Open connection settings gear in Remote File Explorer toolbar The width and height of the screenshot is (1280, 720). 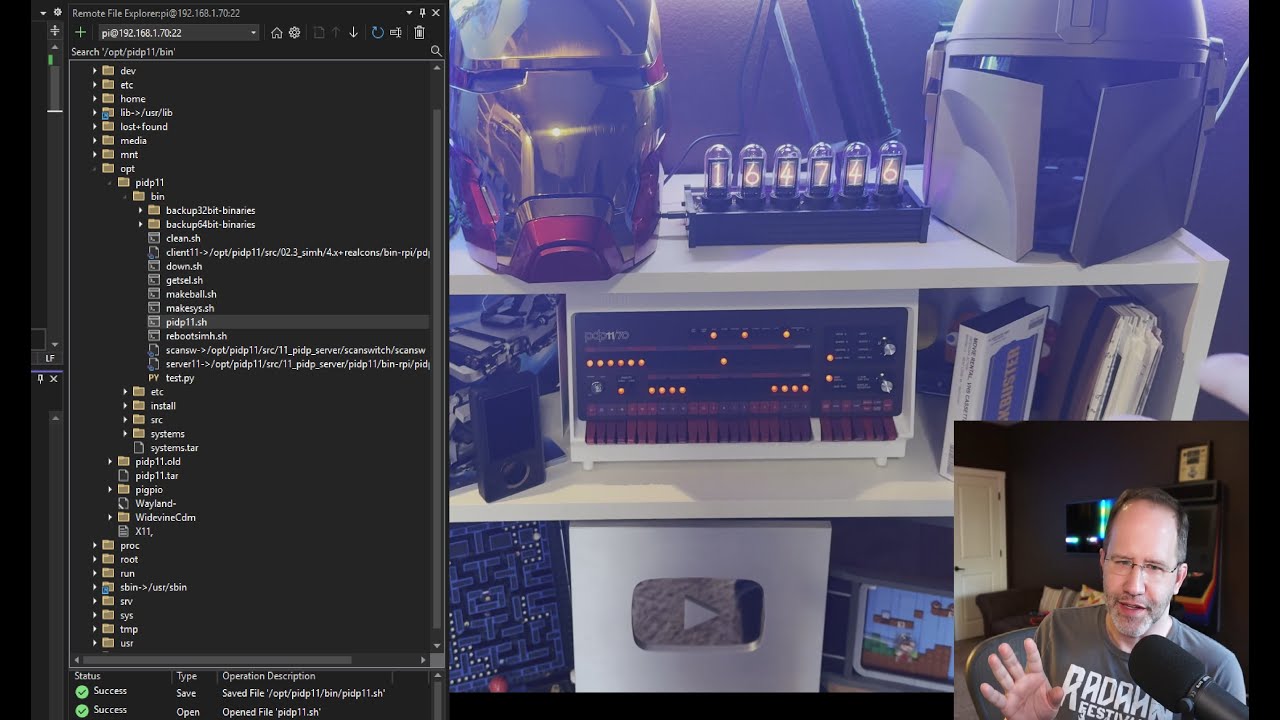[294, 33]
